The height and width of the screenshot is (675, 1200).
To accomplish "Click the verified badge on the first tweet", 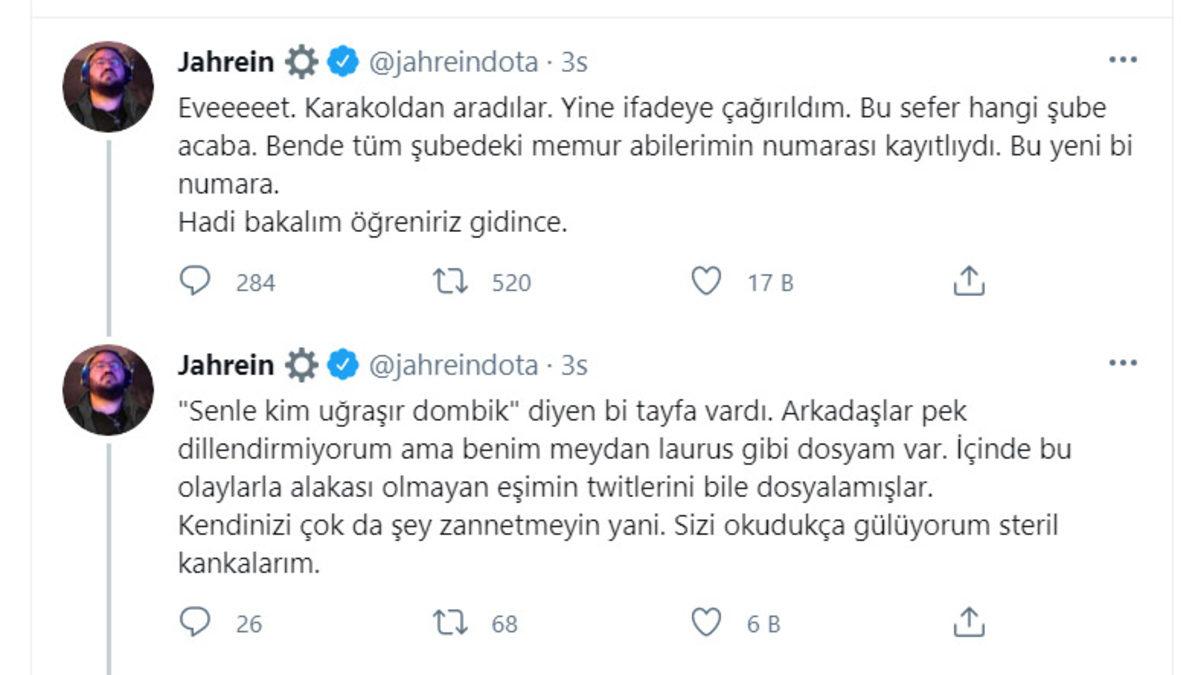I will (341, 61).
